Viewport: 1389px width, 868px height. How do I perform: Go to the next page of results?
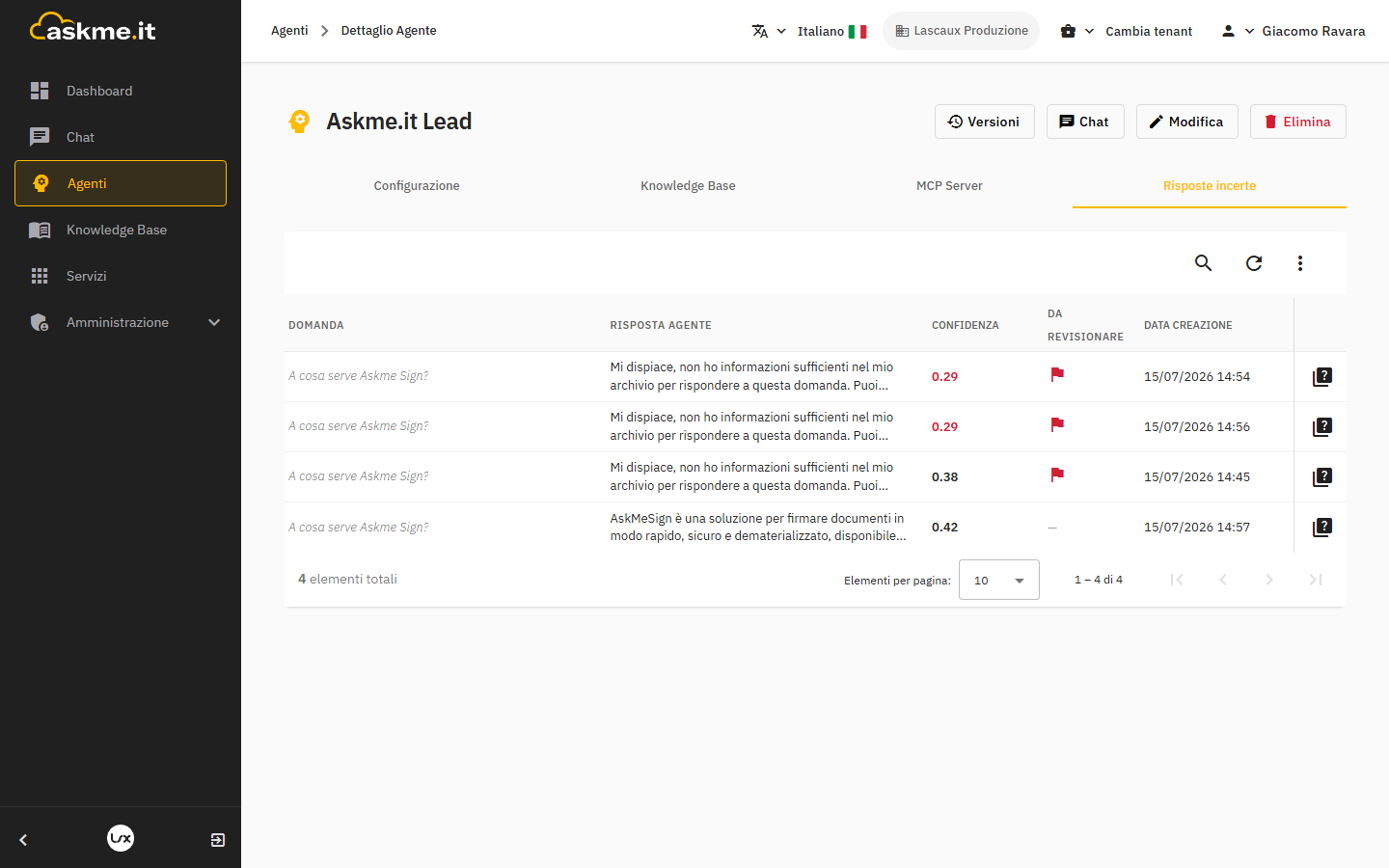1269,580
